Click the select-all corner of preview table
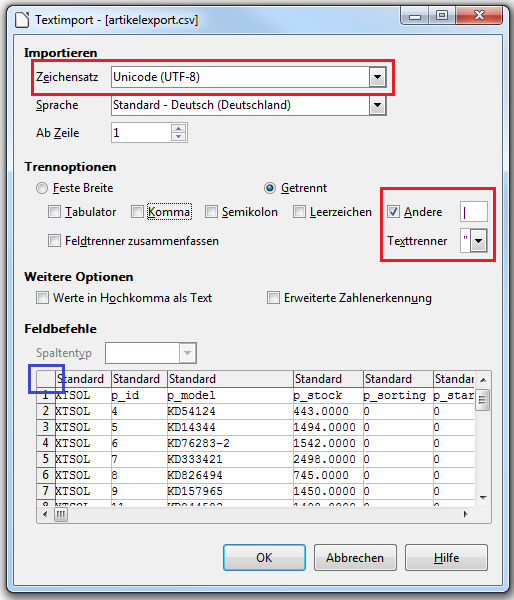This screenshot has height=600, width=514. pyautogui.click(x=46, y=379)
